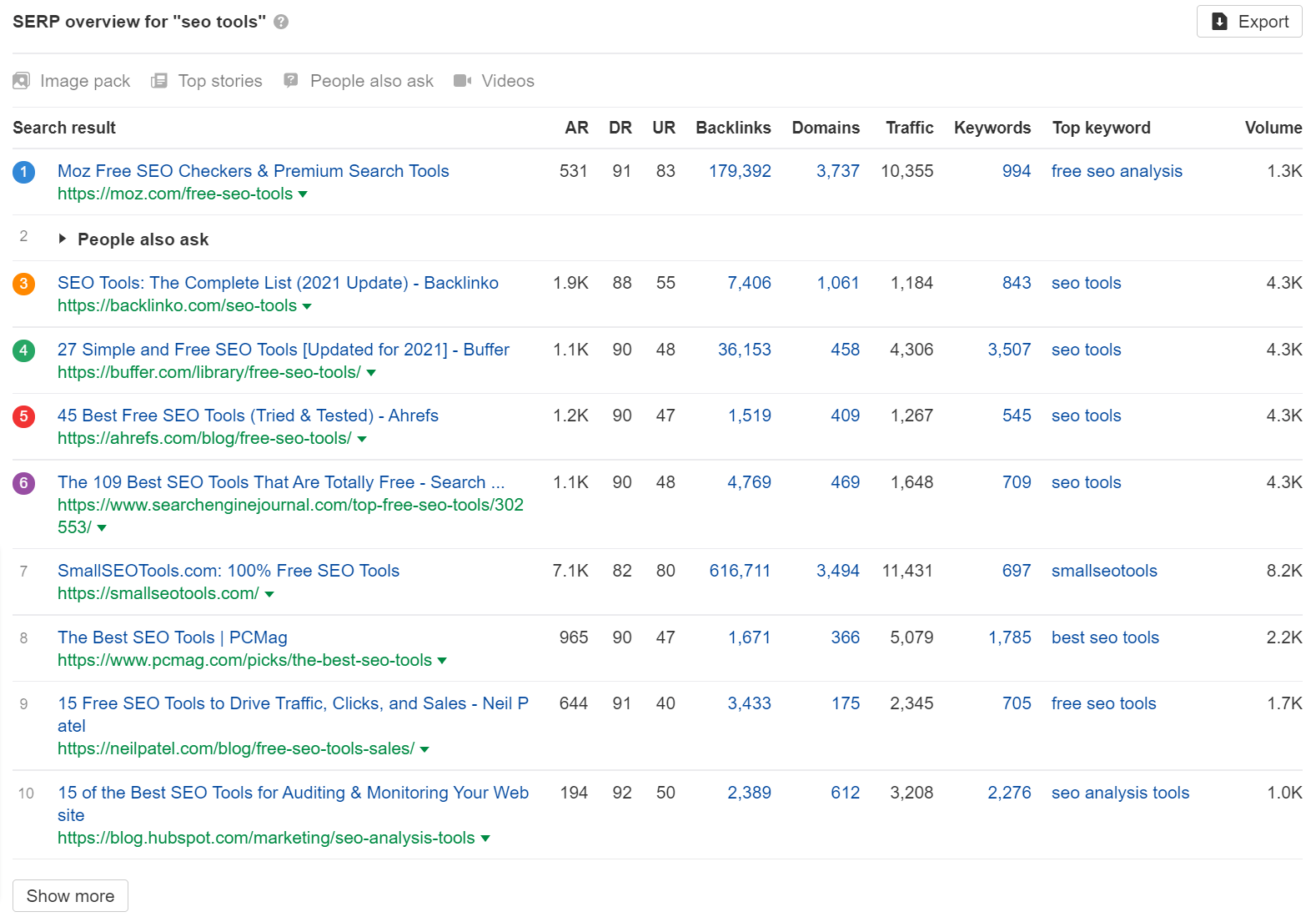Click Show more results button
This screenshot has width=1316, height=922.
[x=70, y=895]
